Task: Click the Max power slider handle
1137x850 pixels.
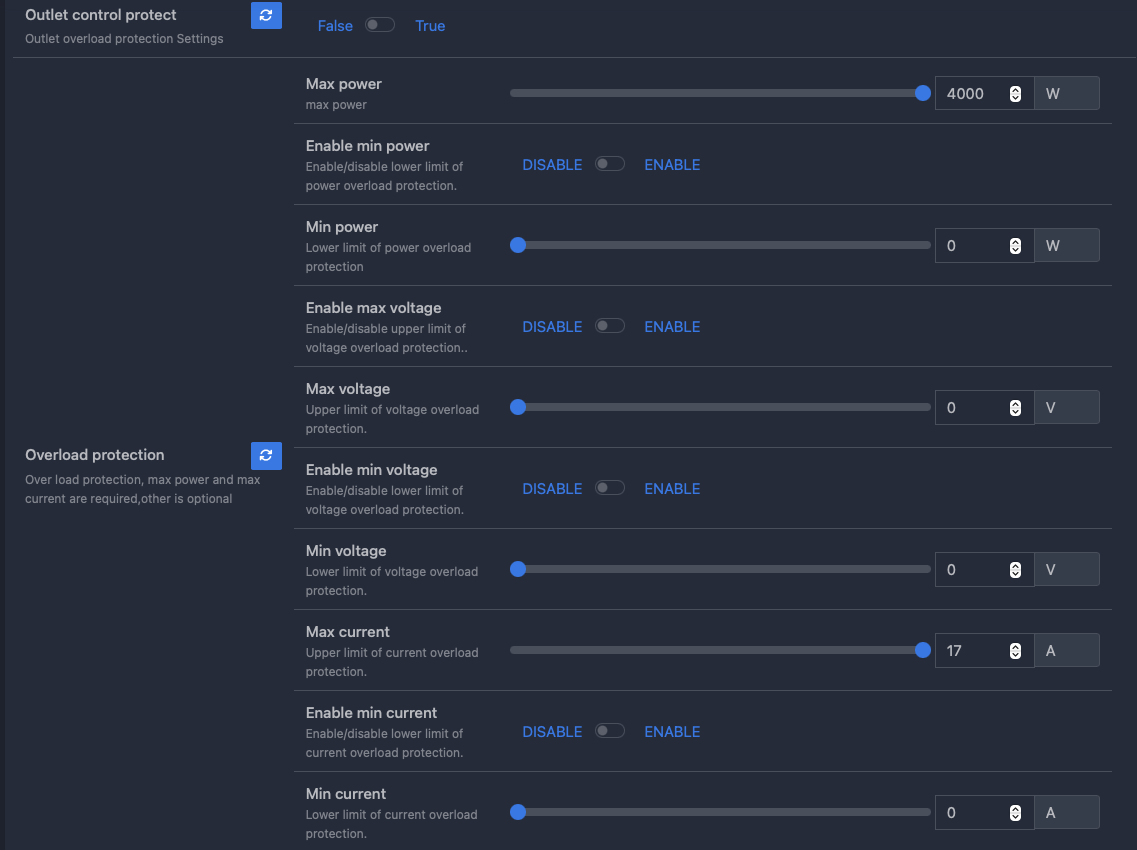Action: click(922, 93)
